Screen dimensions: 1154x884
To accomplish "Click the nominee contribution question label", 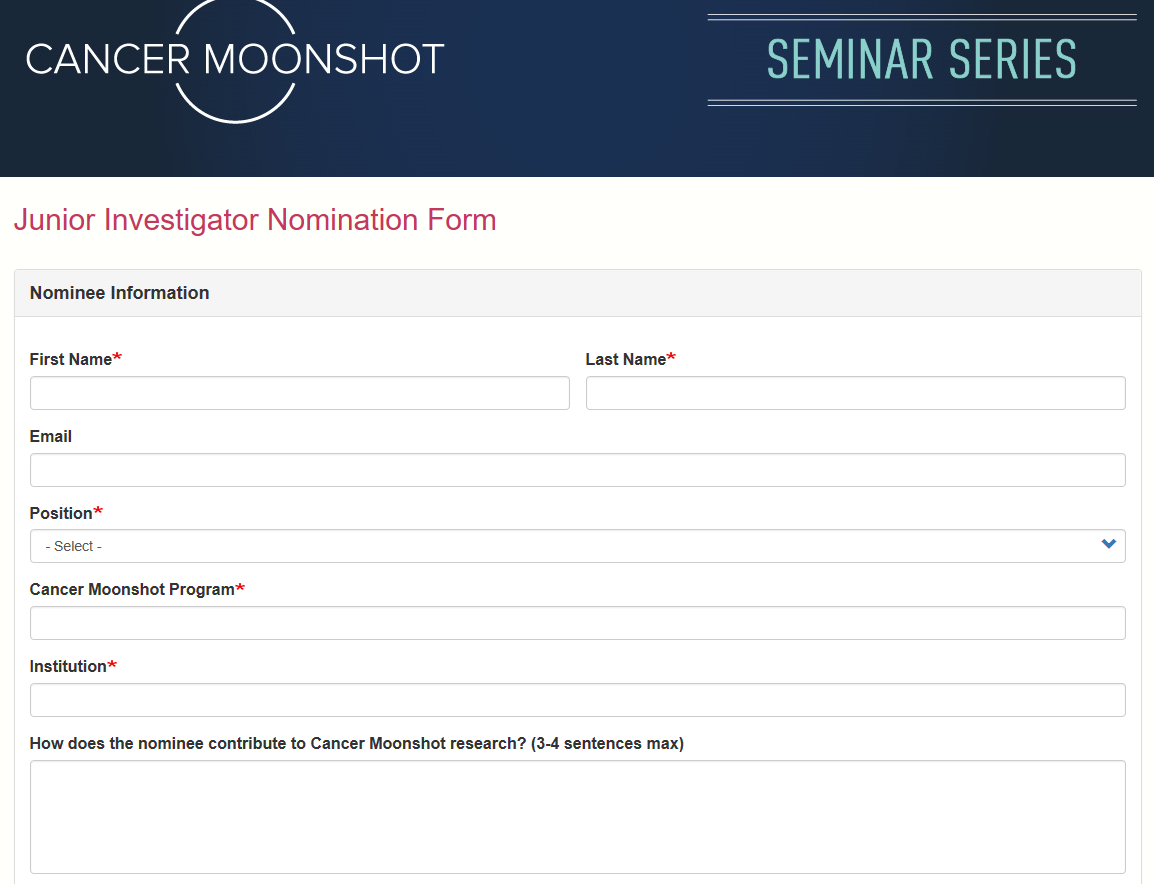I will click(356, 744).
